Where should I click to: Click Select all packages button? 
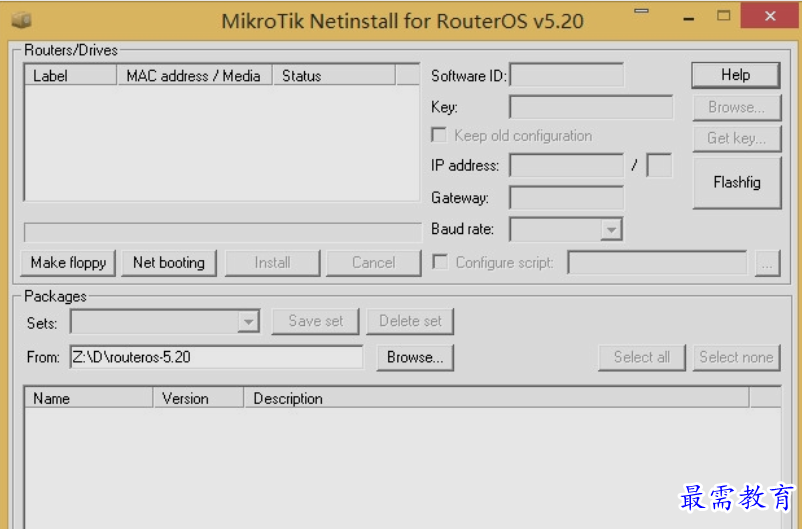pos(642,357)
